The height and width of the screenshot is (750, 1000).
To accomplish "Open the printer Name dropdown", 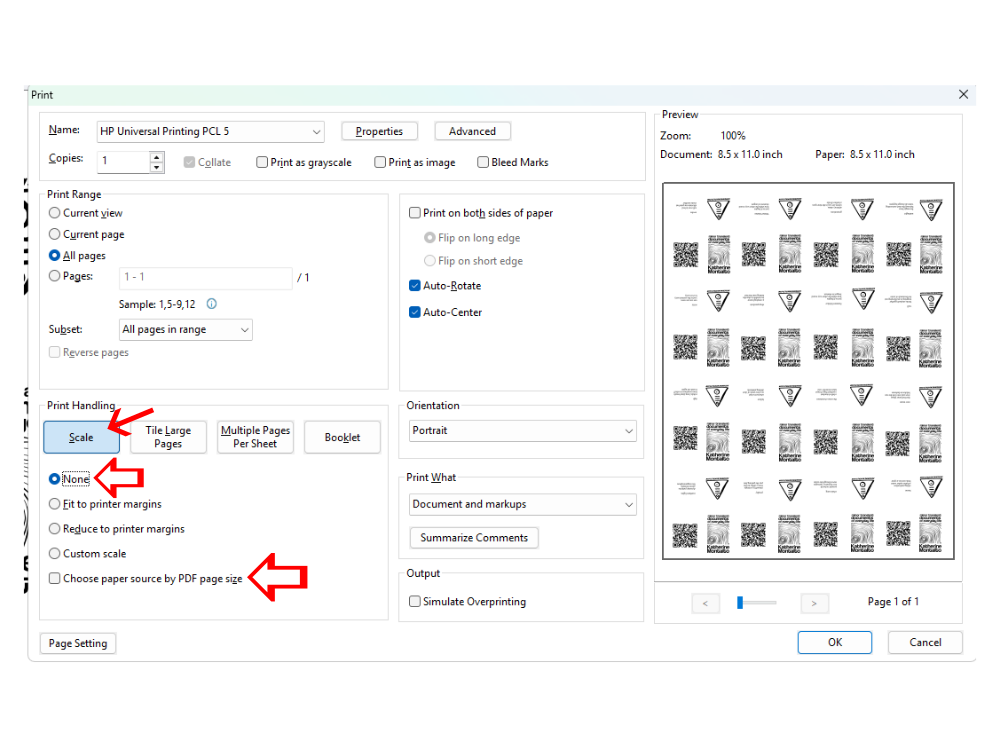I will (x=316, y=131).
